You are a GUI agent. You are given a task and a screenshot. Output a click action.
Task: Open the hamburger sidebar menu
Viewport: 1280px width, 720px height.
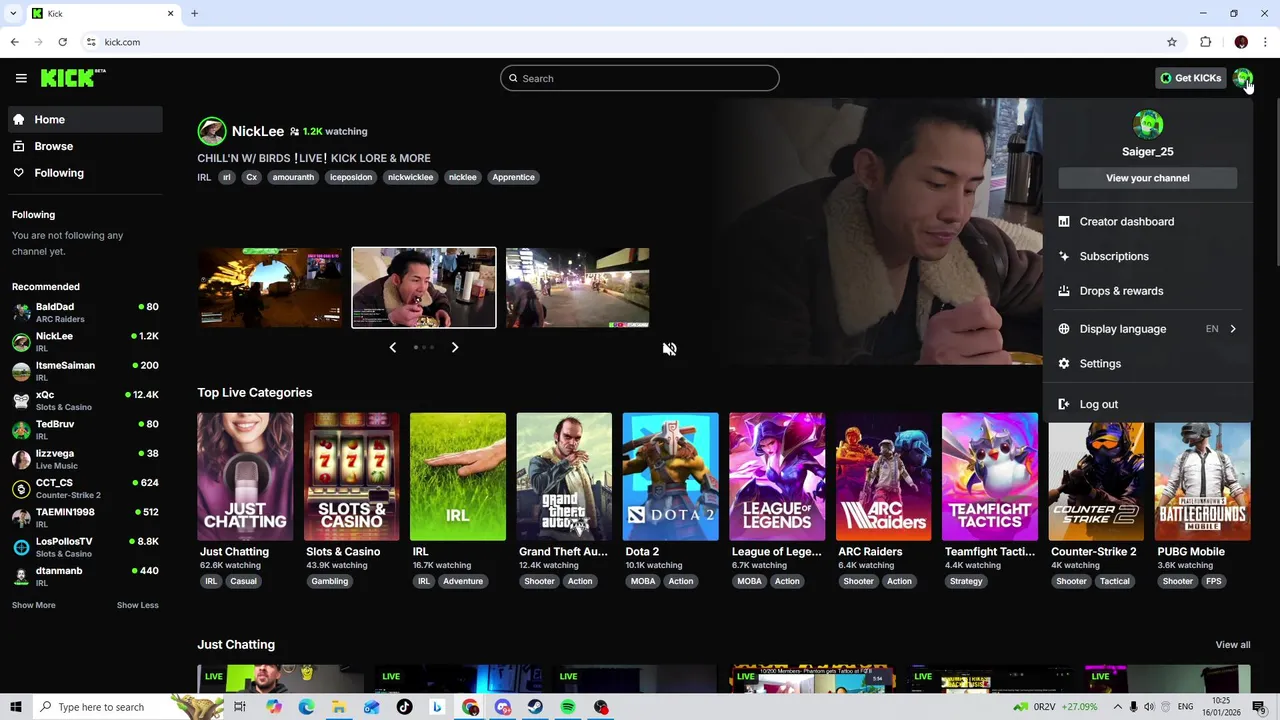(x=21, y=78)
